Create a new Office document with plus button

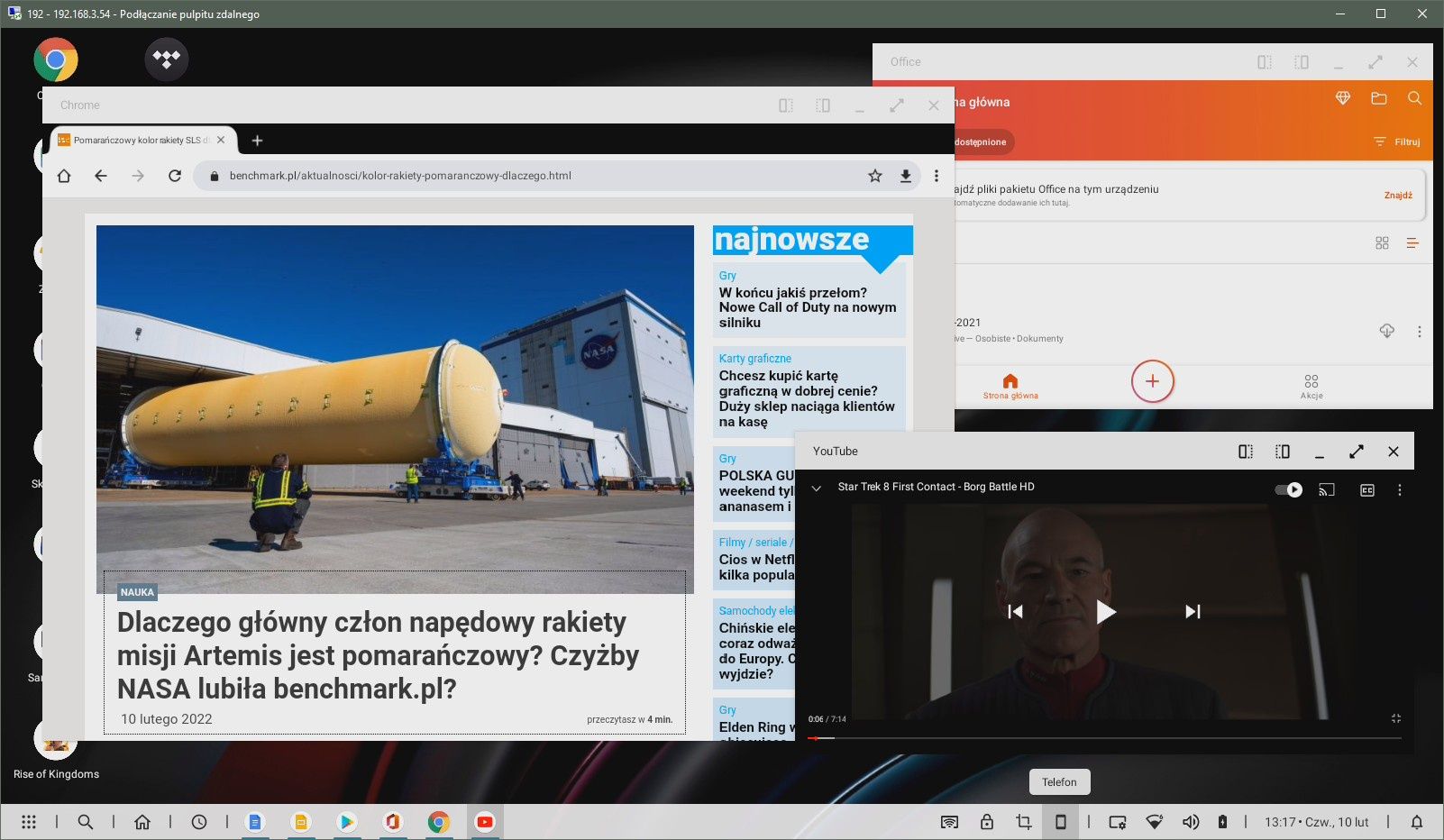tap(1153, 381)
